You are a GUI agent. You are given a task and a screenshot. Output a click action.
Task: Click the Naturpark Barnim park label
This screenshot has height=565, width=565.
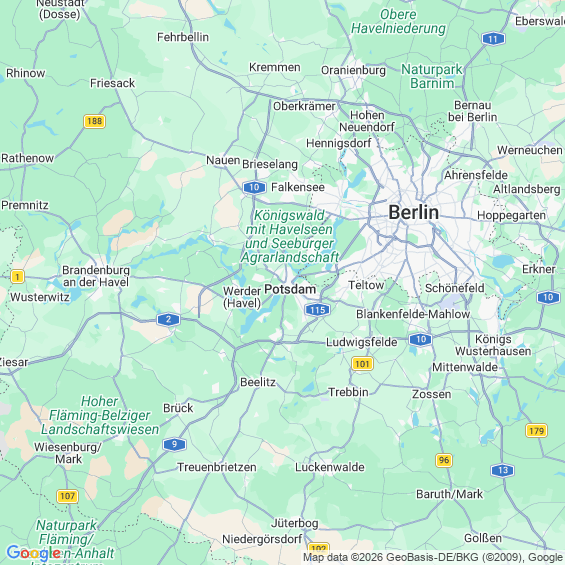(x=432, y=76)
